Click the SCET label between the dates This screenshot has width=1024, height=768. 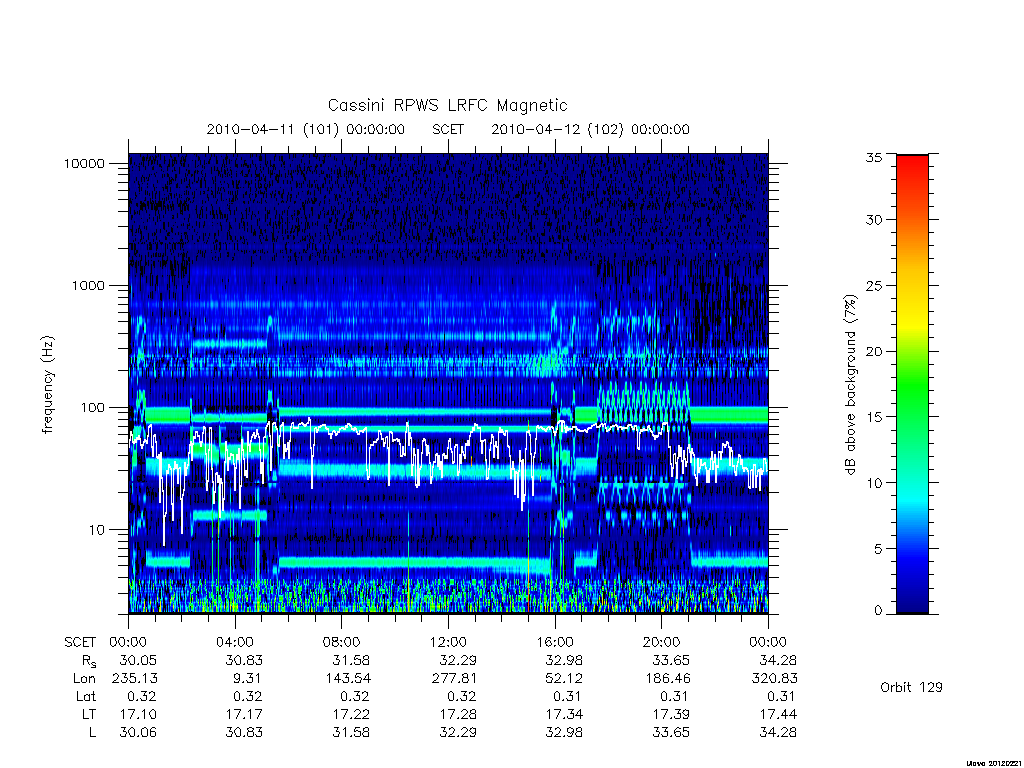[x=448, y=129]
